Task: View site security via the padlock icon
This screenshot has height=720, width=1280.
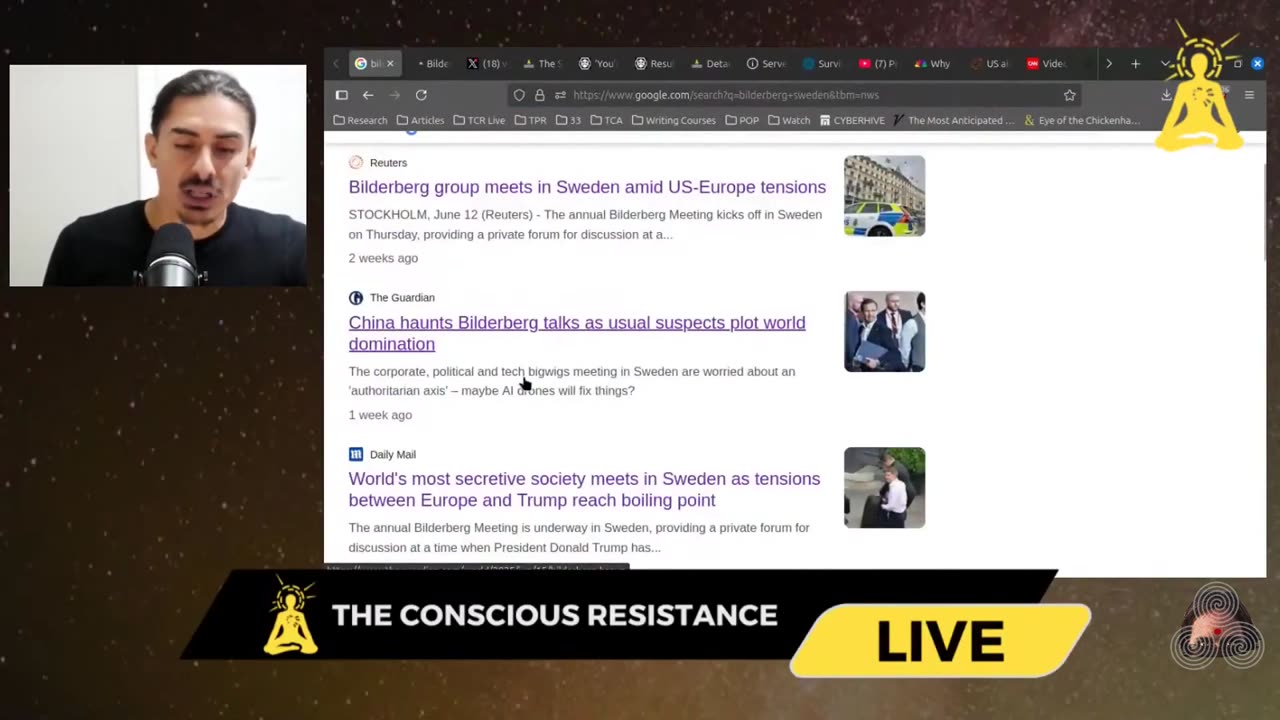Action: pyautogui.click(x=540, y=95)
